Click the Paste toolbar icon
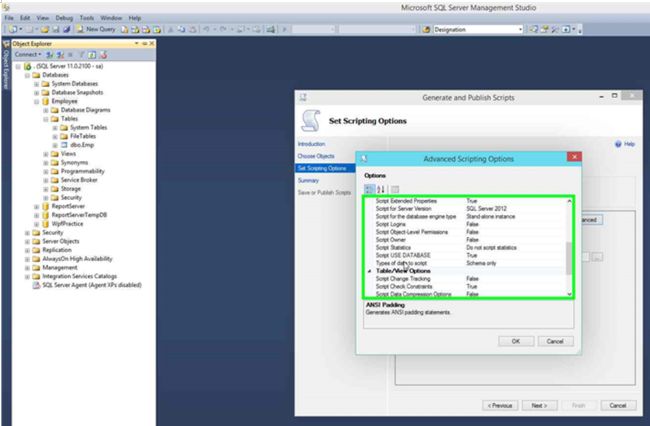 [193, 29]
